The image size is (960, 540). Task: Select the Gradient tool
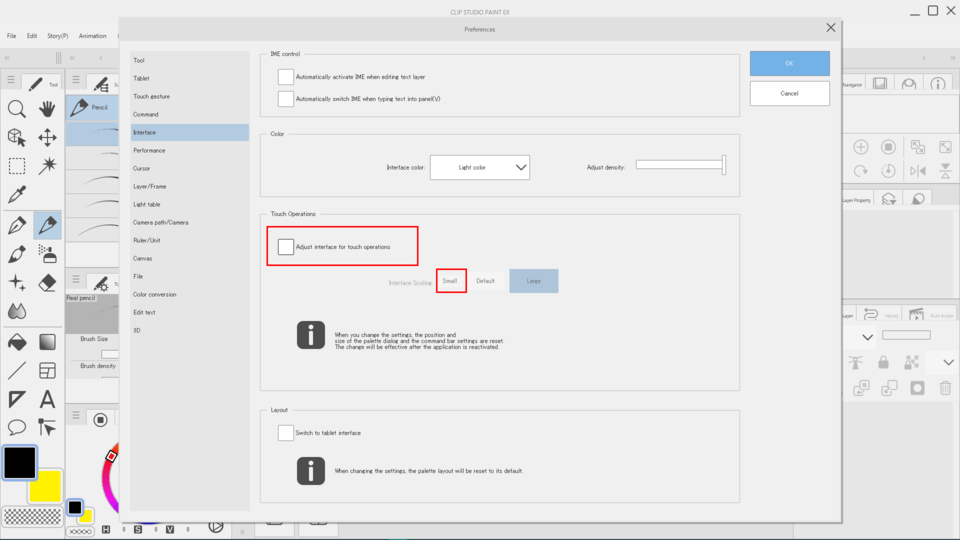click(47, 342)
